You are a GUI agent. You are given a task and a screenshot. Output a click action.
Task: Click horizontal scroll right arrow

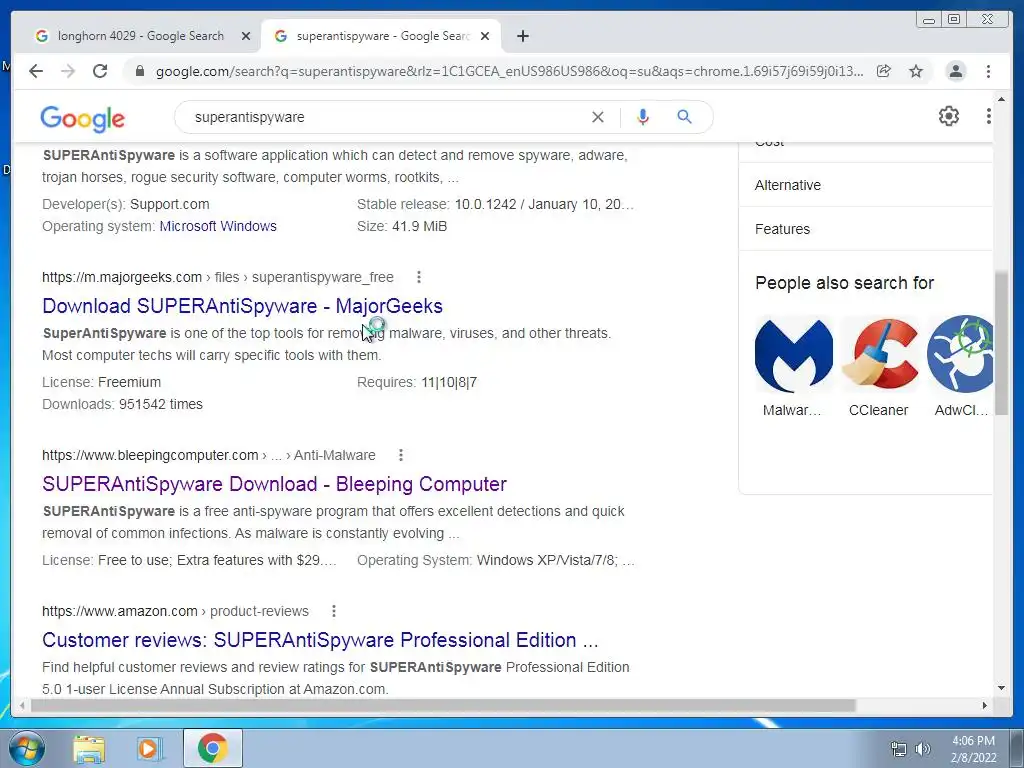[x=985, y=705]
